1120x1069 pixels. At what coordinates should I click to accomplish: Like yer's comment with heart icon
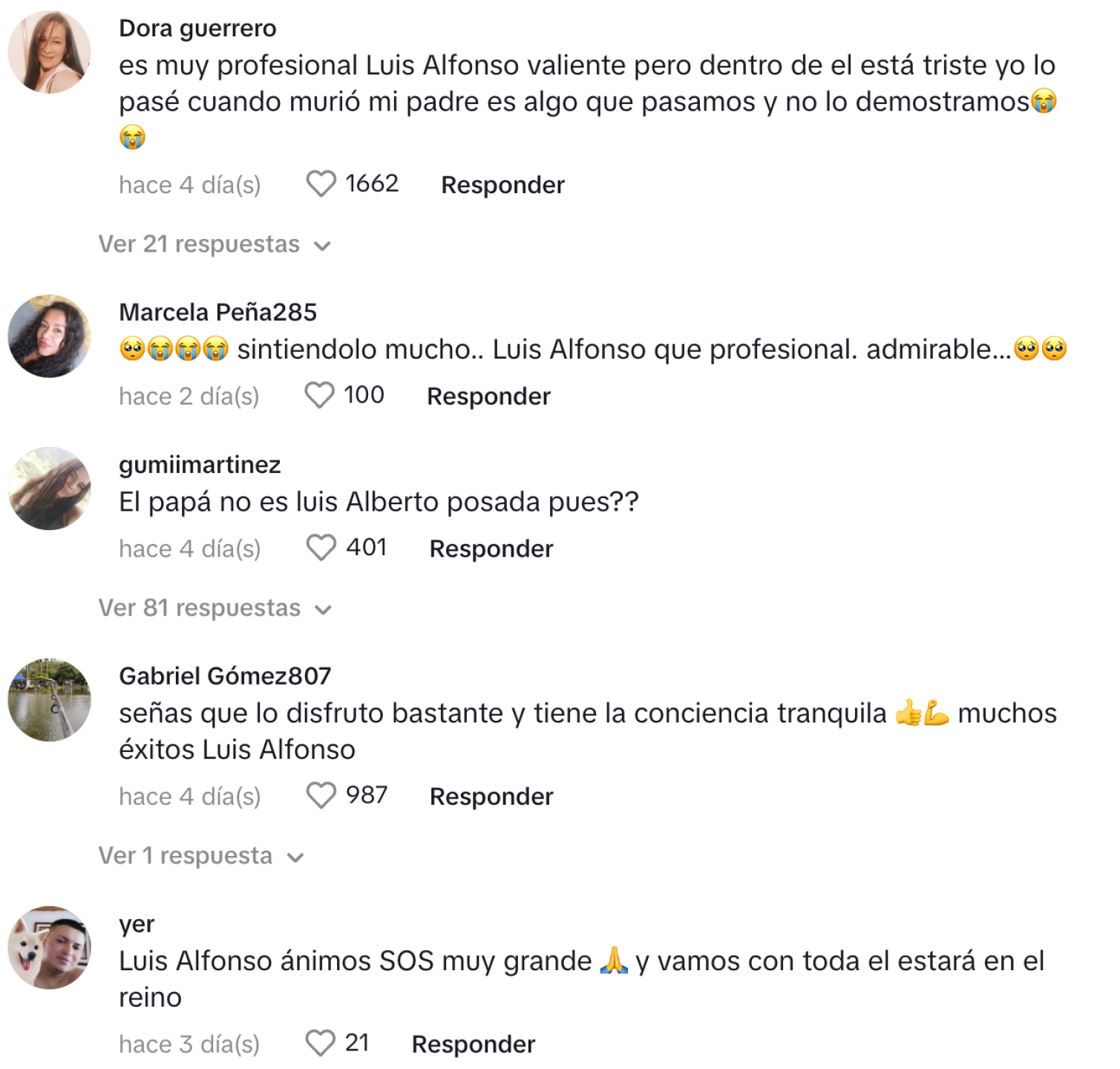tap(320, 1043)
